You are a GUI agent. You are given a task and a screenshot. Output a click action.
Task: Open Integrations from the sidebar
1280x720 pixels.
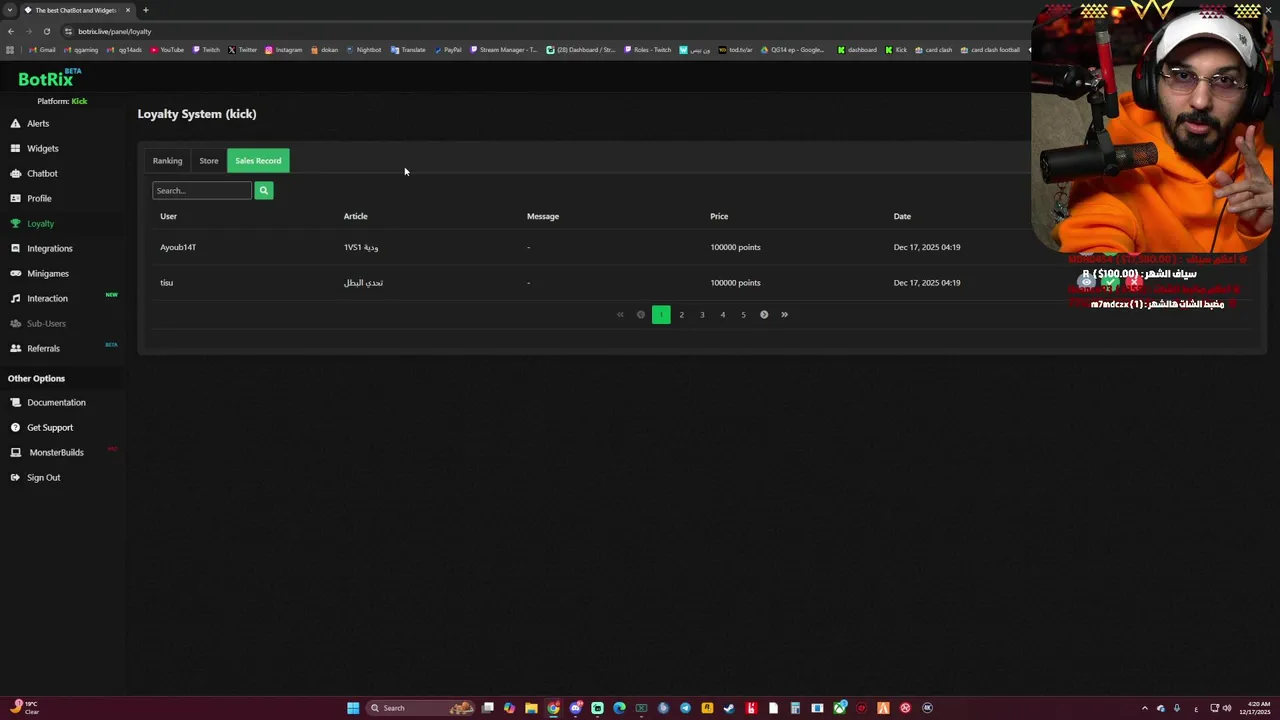pyautogui.click(x=49, y=248)
